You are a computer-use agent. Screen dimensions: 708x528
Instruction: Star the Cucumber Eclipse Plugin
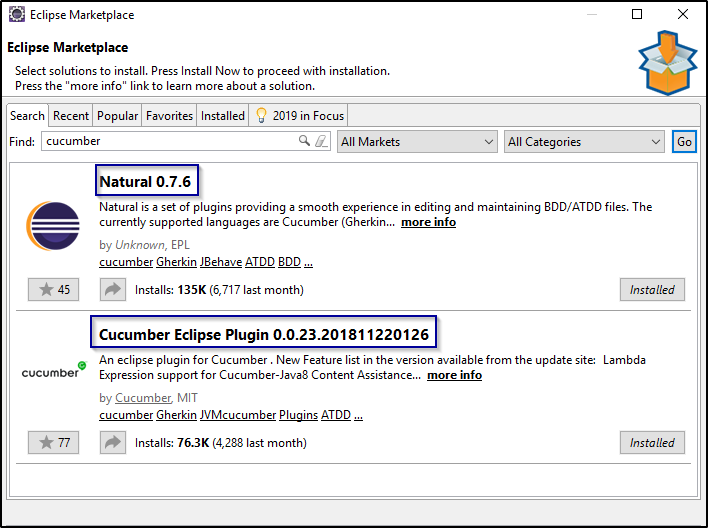pos(53,442)
